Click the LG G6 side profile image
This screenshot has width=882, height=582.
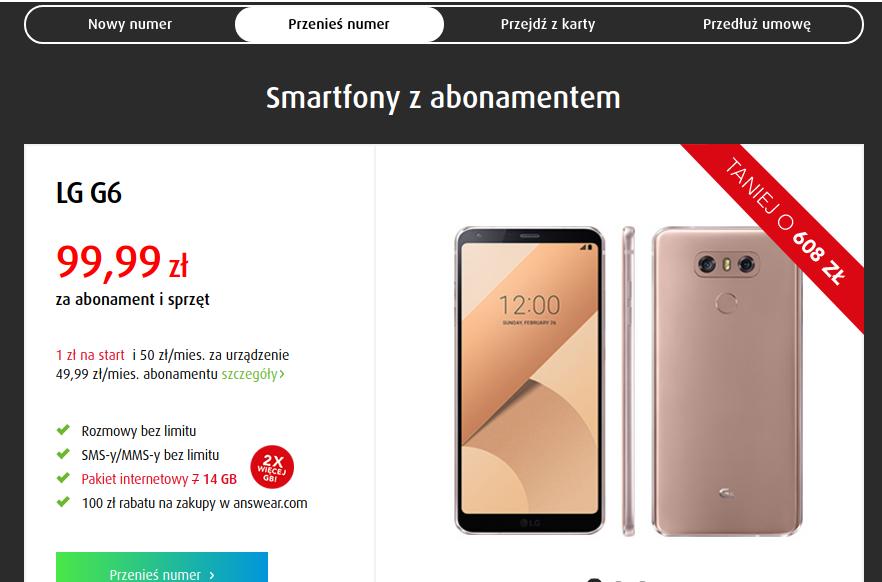pos(628,381)
